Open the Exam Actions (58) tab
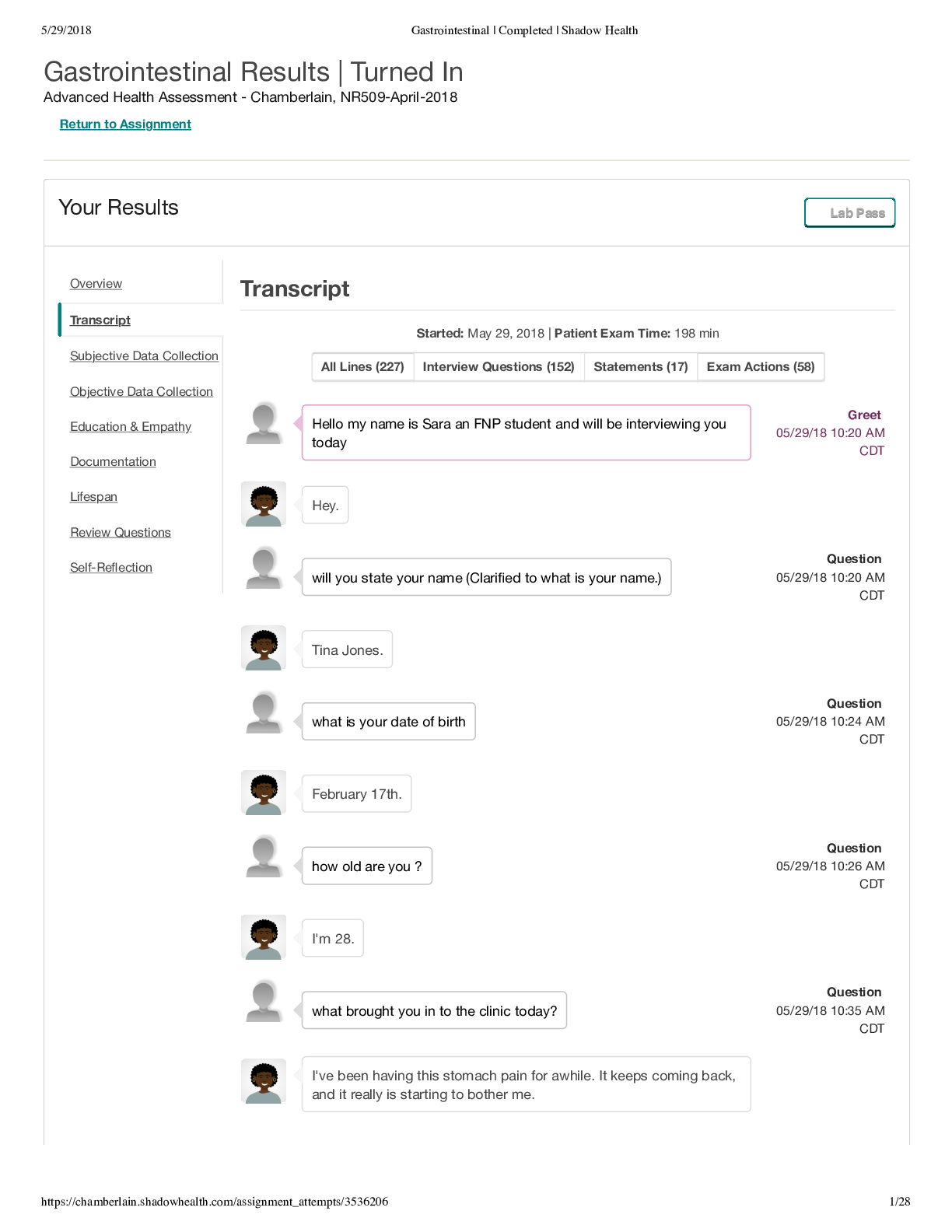This screenshot has height=1232, width=952. 761,367
